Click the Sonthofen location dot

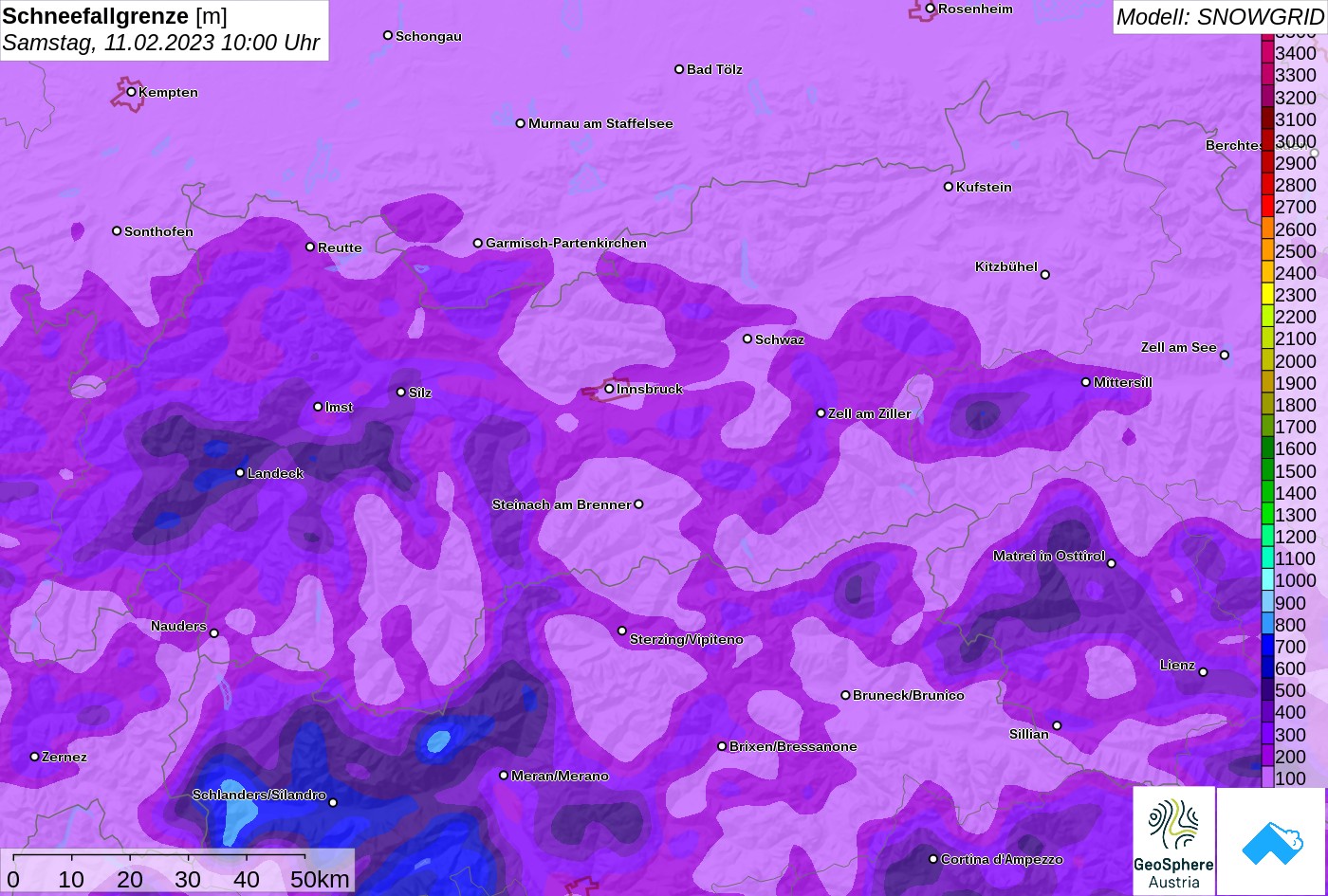[117, 231]
